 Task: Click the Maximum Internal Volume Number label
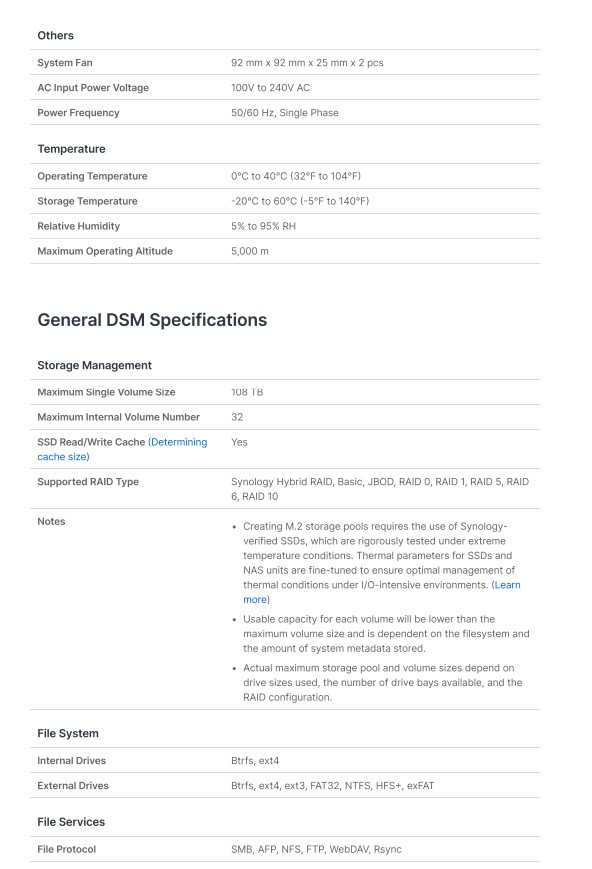[119, 417]
